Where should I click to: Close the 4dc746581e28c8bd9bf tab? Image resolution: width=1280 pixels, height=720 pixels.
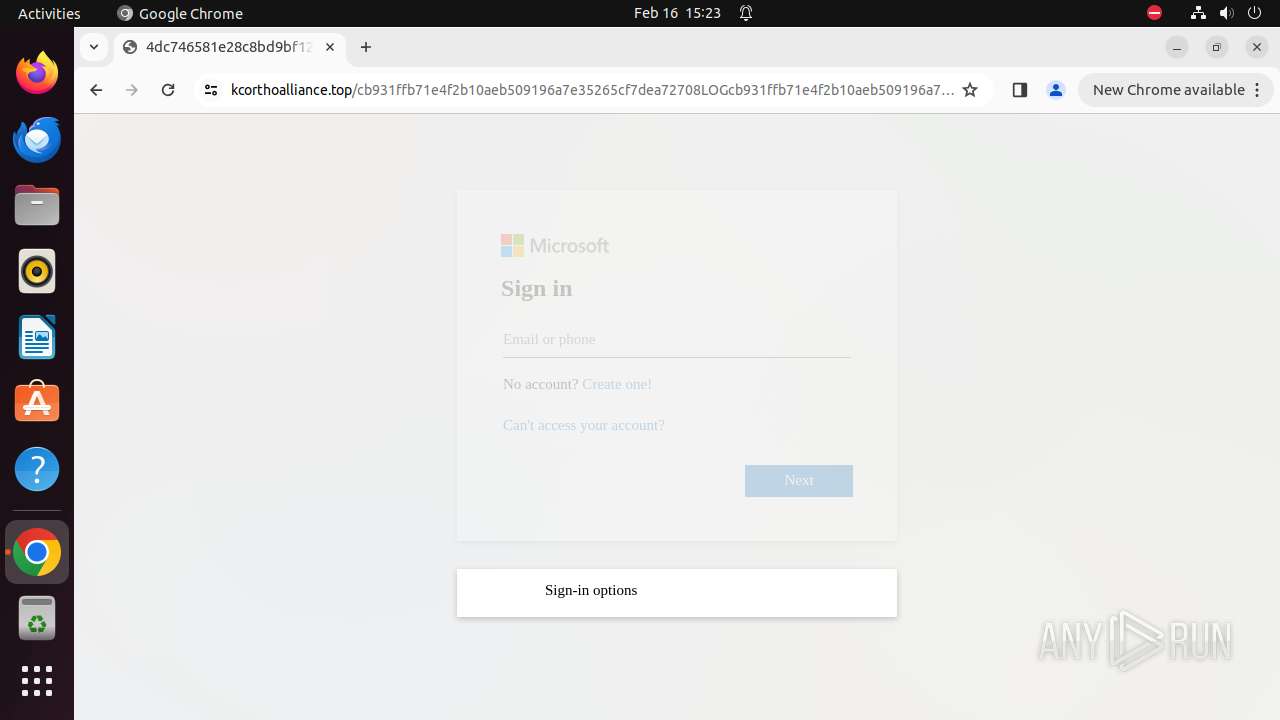pyautogui.click(x=330, y=47)
